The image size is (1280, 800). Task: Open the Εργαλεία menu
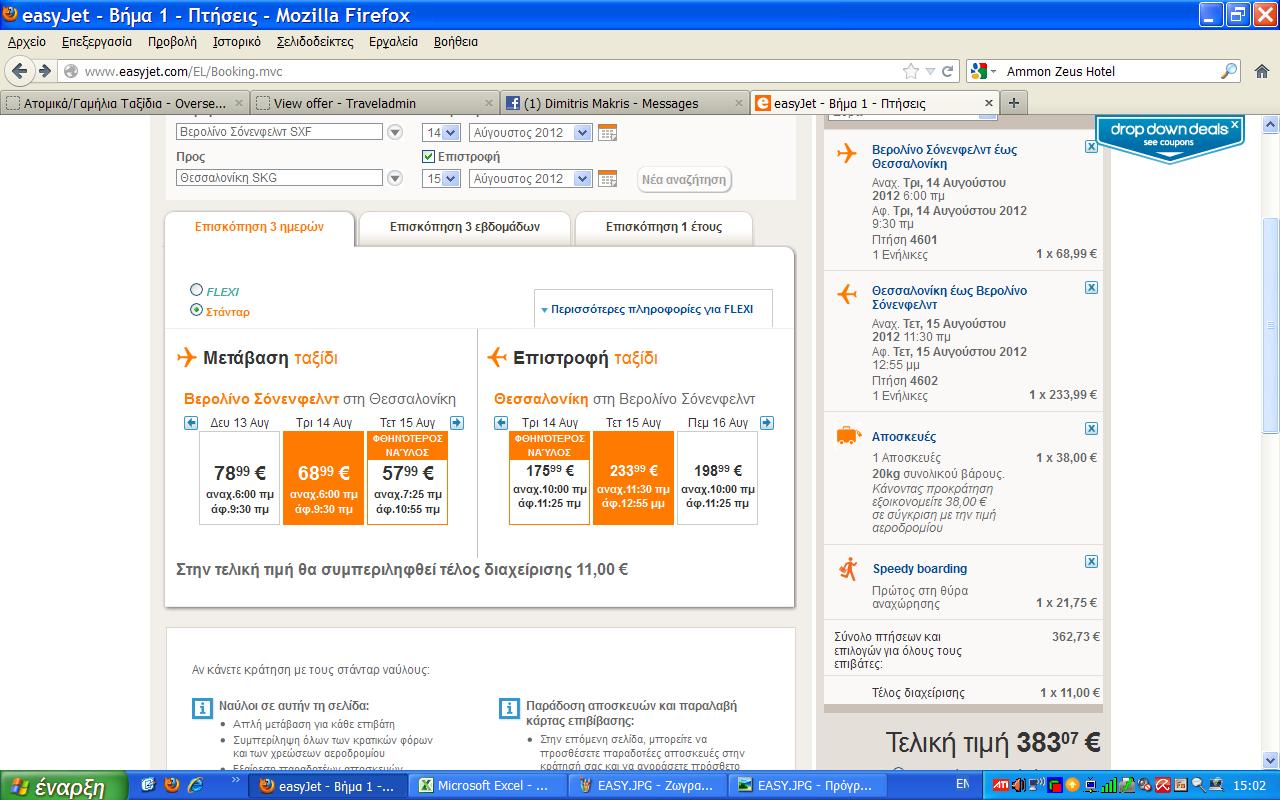coord(393,42)
